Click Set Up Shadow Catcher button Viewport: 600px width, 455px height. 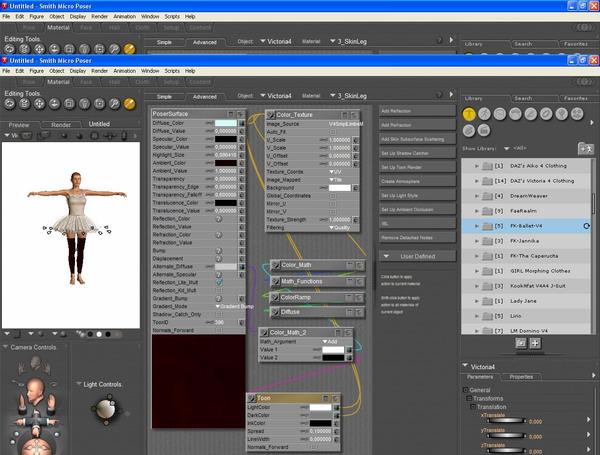tap(417, 153)
